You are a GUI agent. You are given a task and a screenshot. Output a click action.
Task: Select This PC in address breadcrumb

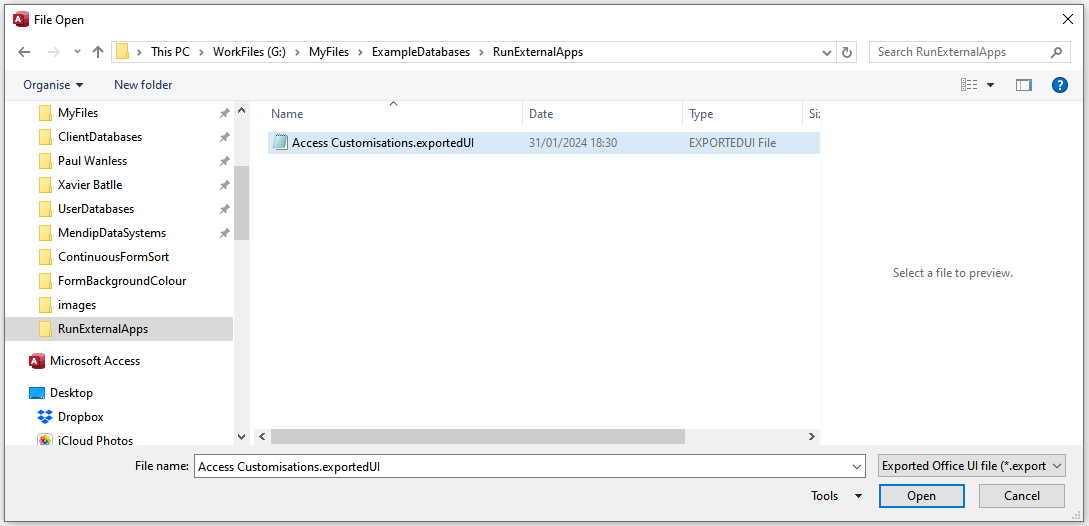click(x=170, y=52)
